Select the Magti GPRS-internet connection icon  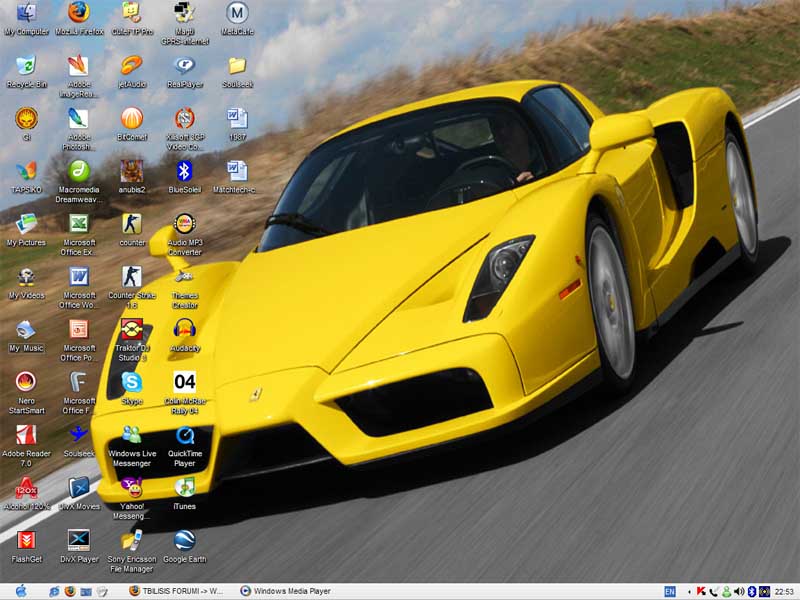(x=185, y=23)
